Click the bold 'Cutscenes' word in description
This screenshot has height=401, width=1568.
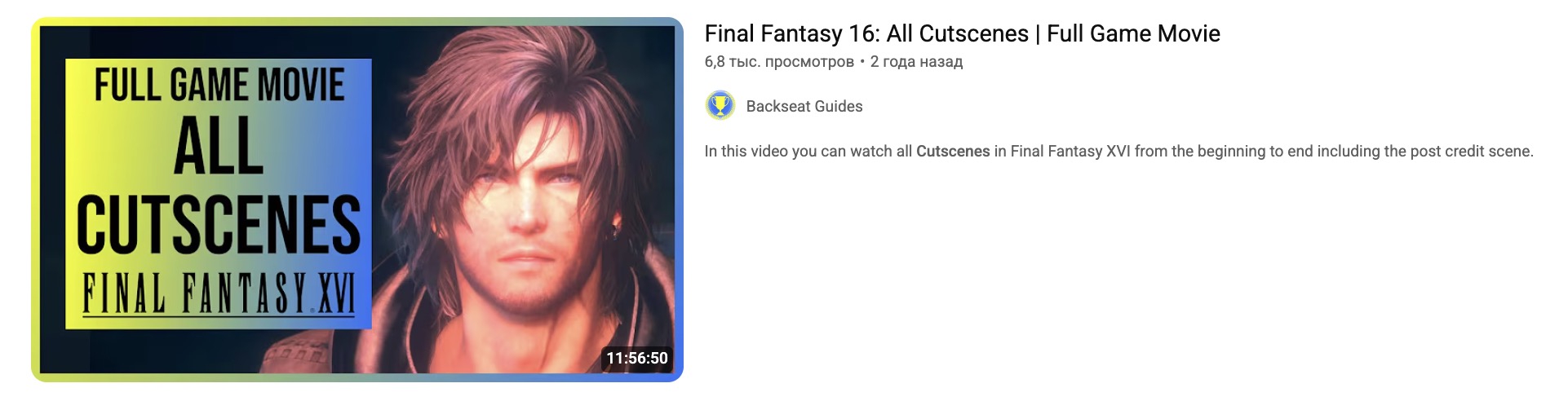(x=953, y=151)
